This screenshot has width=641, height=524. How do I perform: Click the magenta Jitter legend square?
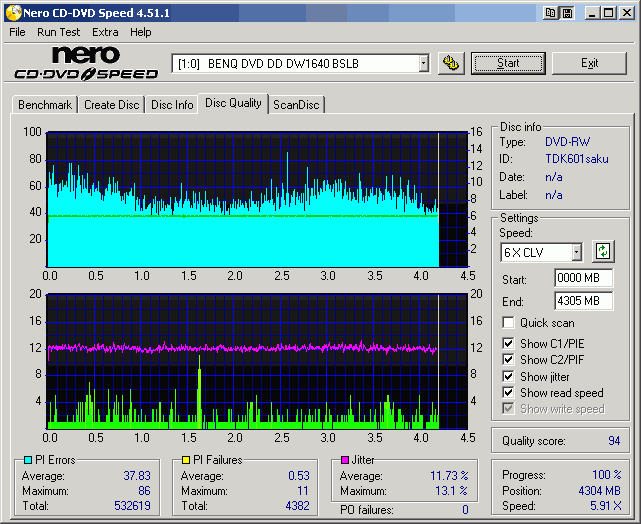pyautogui.click(x=345, y=460)
